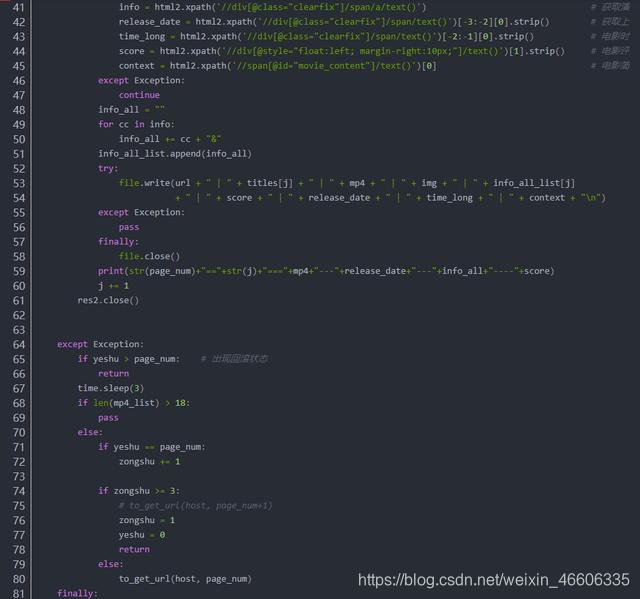Click 'len(mp4_list)' on line 68
The height and width of the screenshot is (599, 640).
pos(126,403)
